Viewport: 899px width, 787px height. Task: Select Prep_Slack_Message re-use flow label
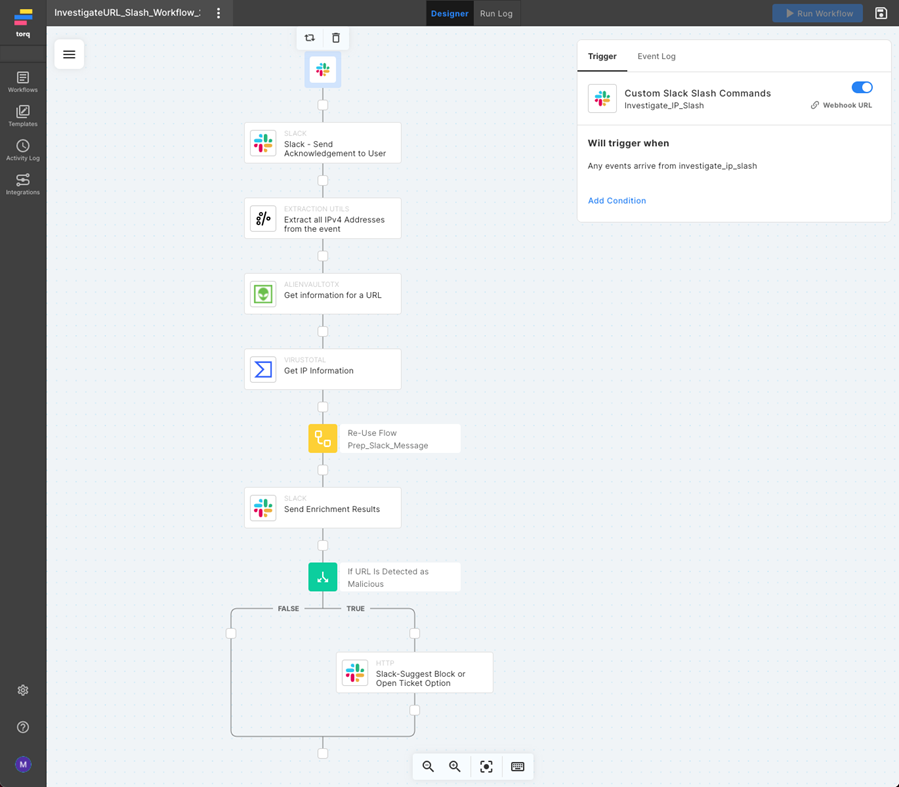point(400,438)
